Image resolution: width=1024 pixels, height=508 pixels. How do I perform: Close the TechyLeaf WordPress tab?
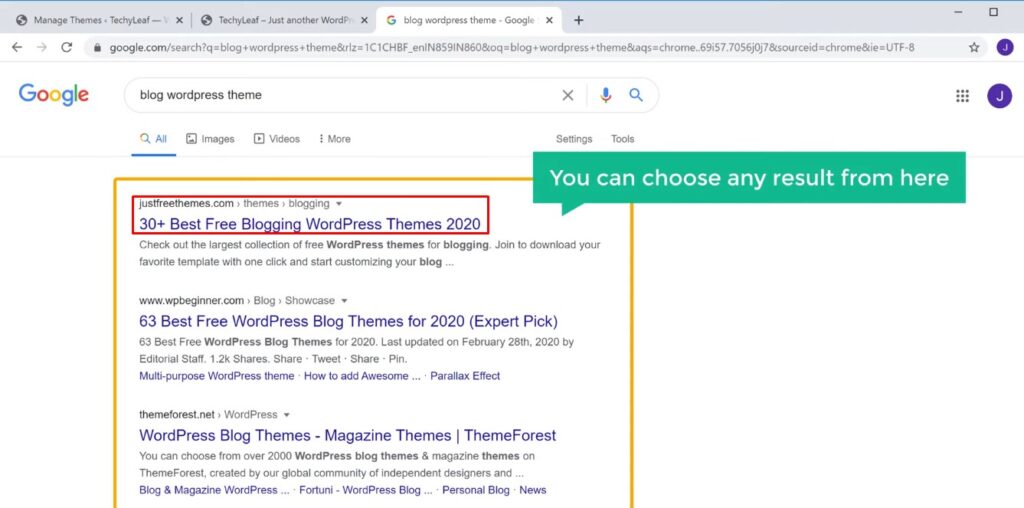tap(364, 20)
